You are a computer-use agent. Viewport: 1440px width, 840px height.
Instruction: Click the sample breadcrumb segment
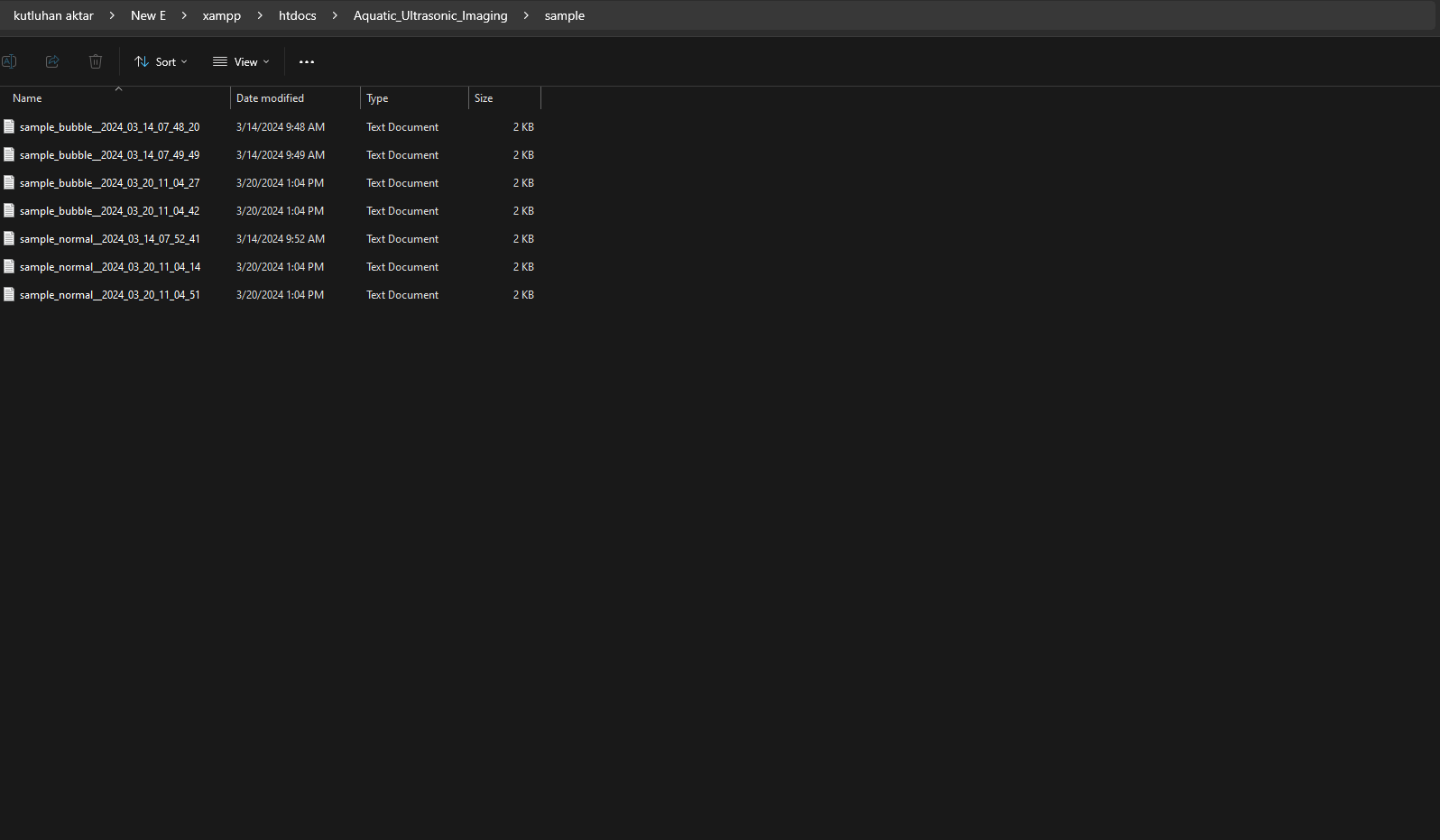click(565, 15)
